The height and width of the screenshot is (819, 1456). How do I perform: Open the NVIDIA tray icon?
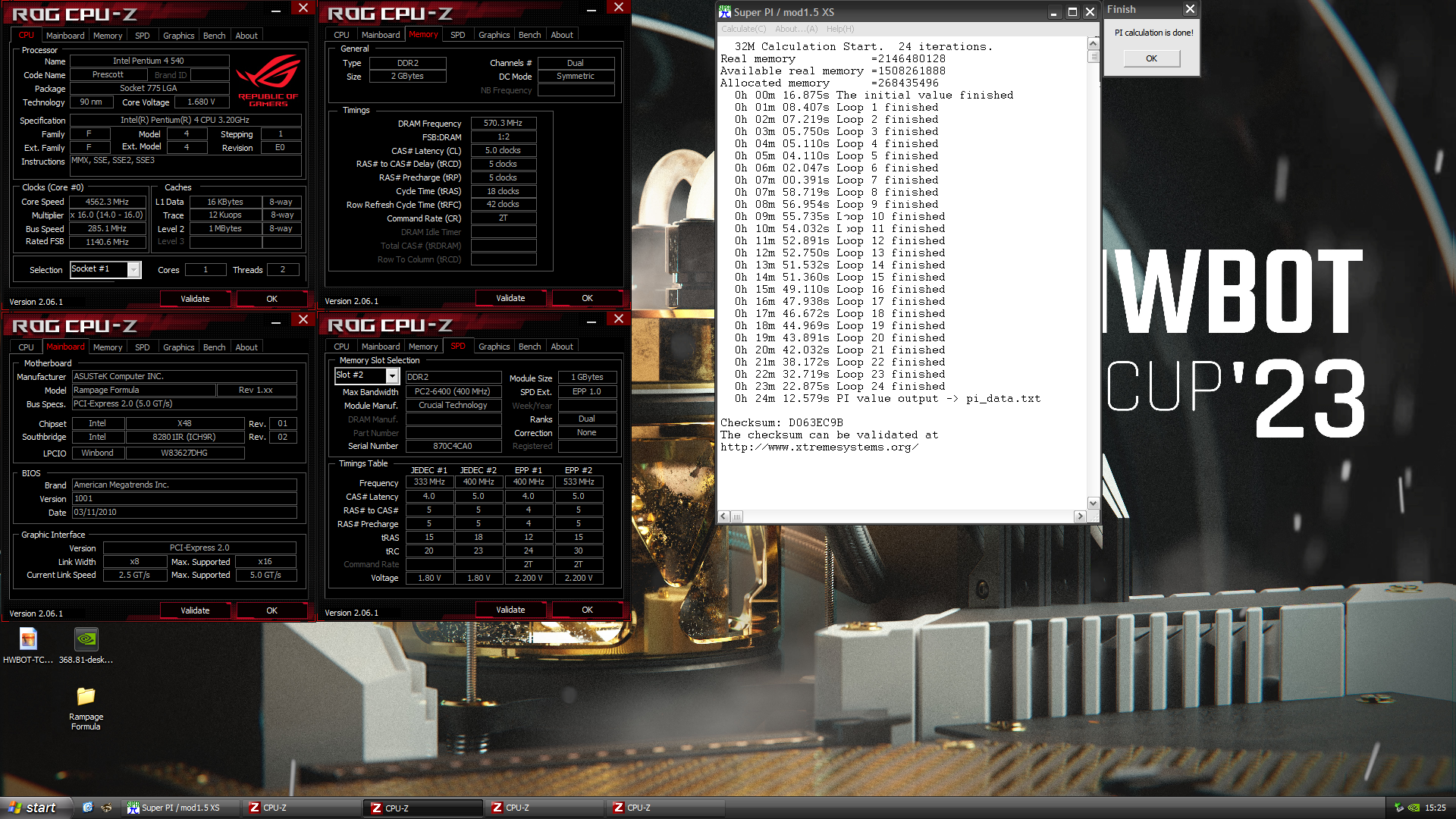[1414, 808]
